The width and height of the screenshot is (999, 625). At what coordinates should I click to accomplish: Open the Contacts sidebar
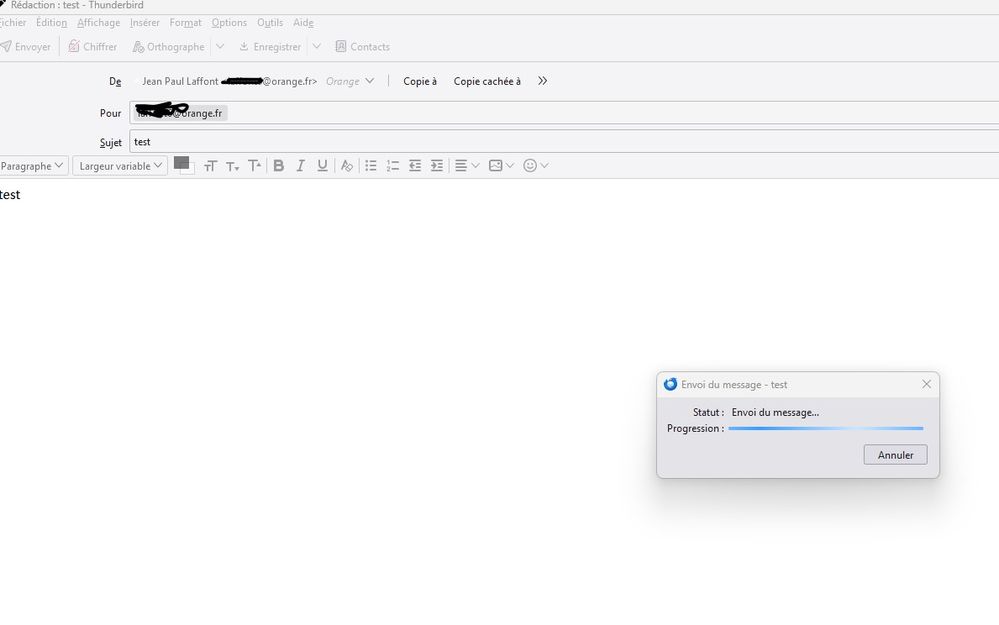[362, 46]
